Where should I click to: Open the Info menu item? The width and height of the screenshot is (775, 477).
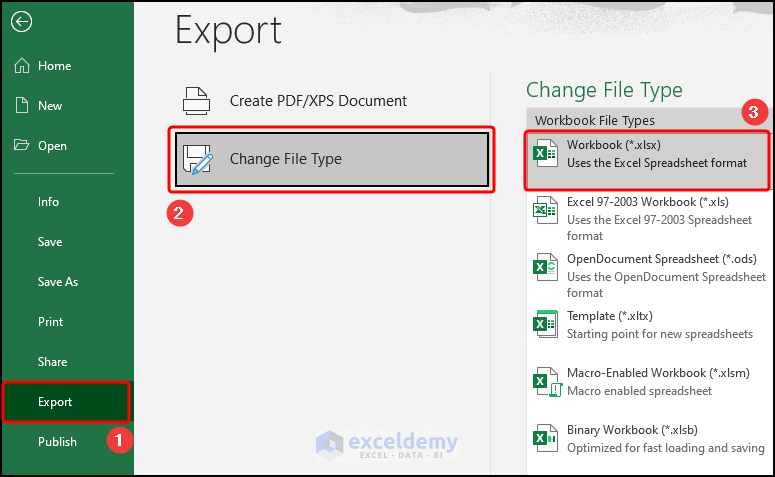coord(49,202)
